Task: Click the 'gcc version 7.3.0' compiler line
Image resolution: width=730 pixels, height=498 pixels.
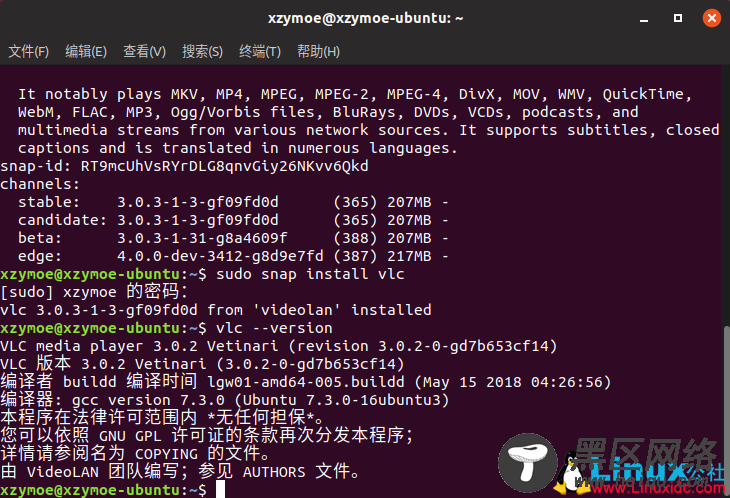Action: tap(224, 400)
